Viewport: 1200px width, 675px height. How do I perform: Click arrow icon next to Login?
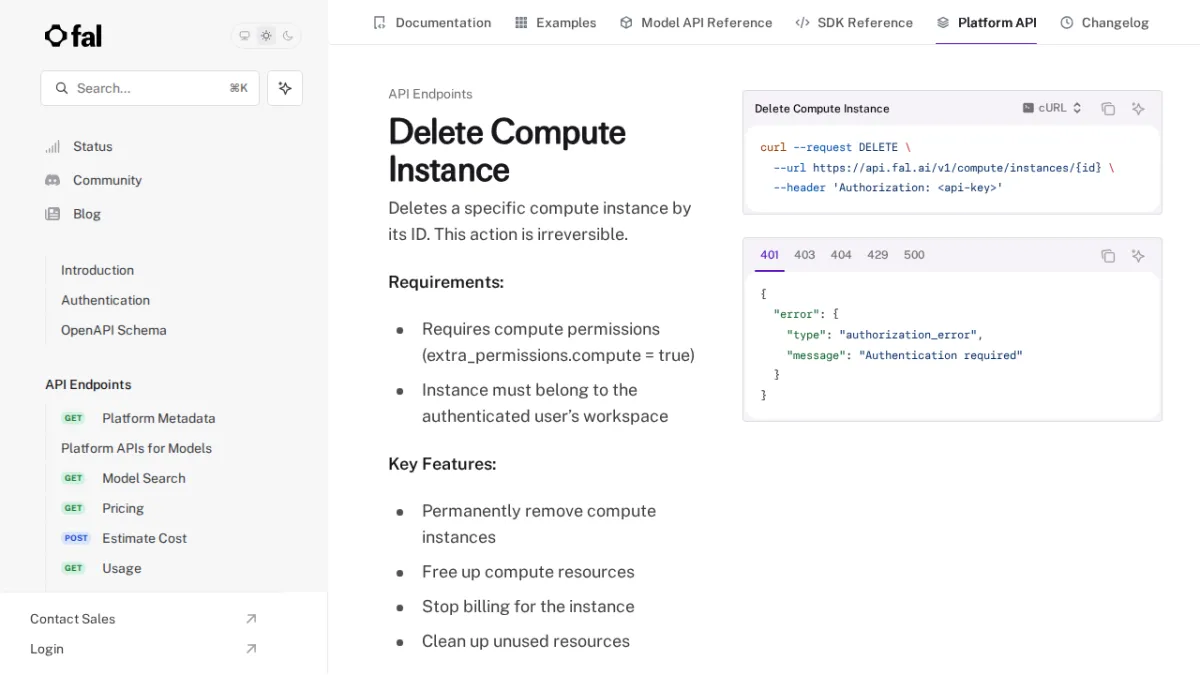(x=251, y=649)
